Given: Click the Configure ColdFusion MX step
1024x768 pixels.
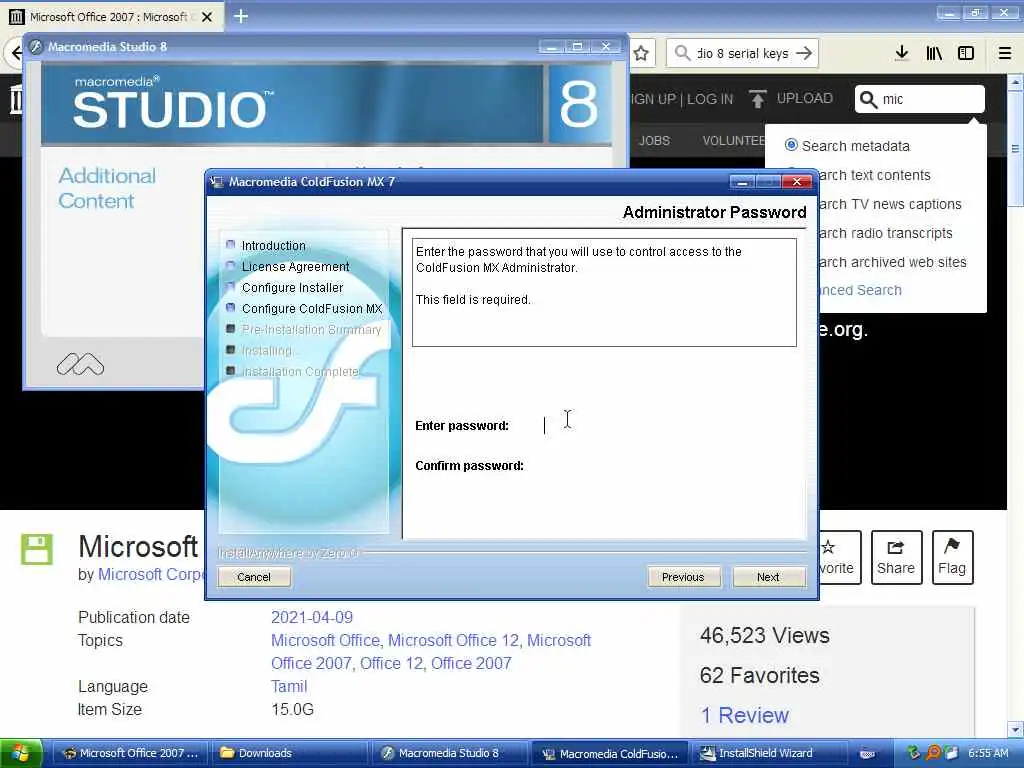Looking at the screenshot, I should pos(312,308).
